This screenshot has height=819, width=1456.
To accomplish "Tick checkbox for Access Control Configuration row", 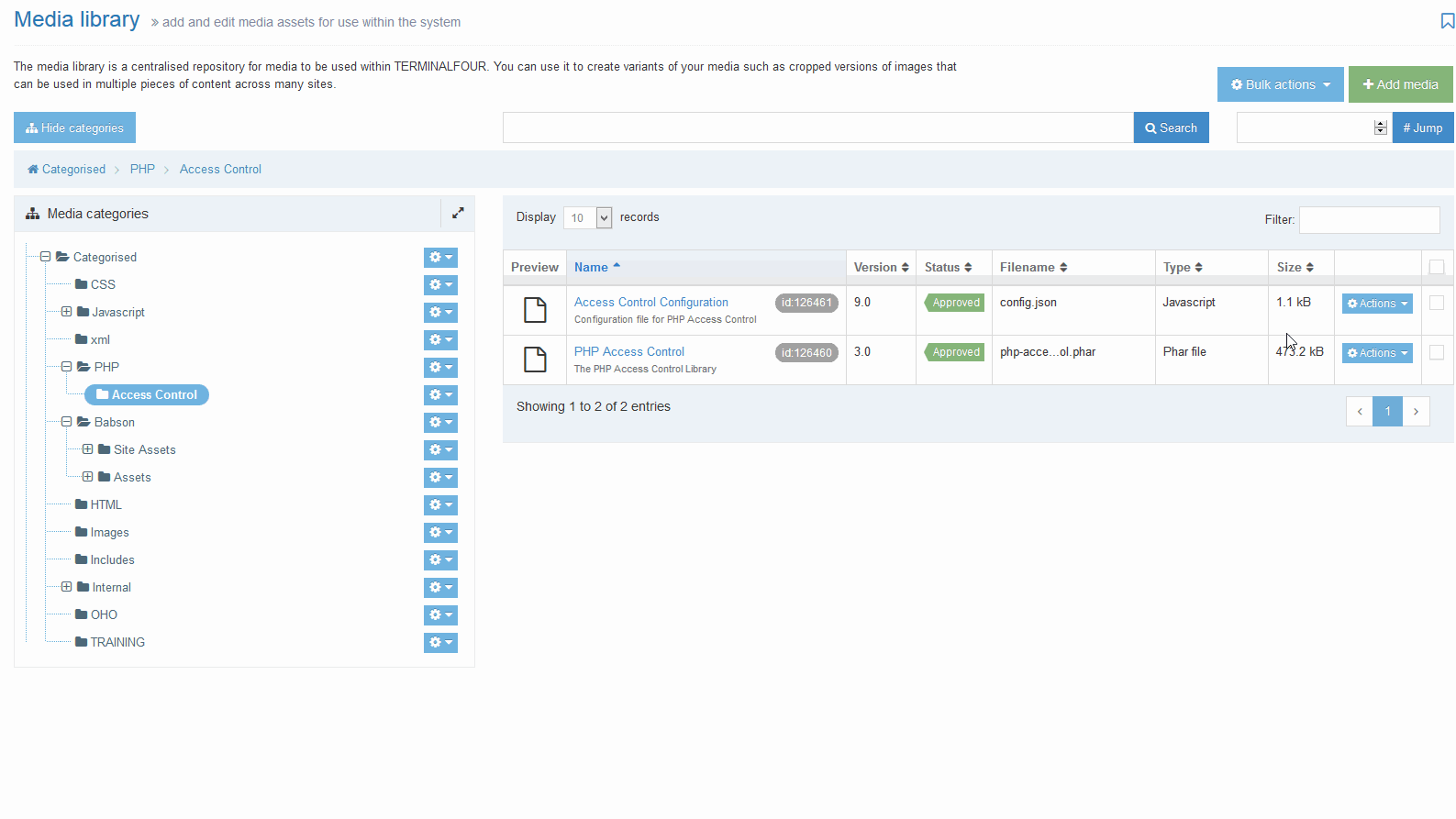I will point(1437,303).
